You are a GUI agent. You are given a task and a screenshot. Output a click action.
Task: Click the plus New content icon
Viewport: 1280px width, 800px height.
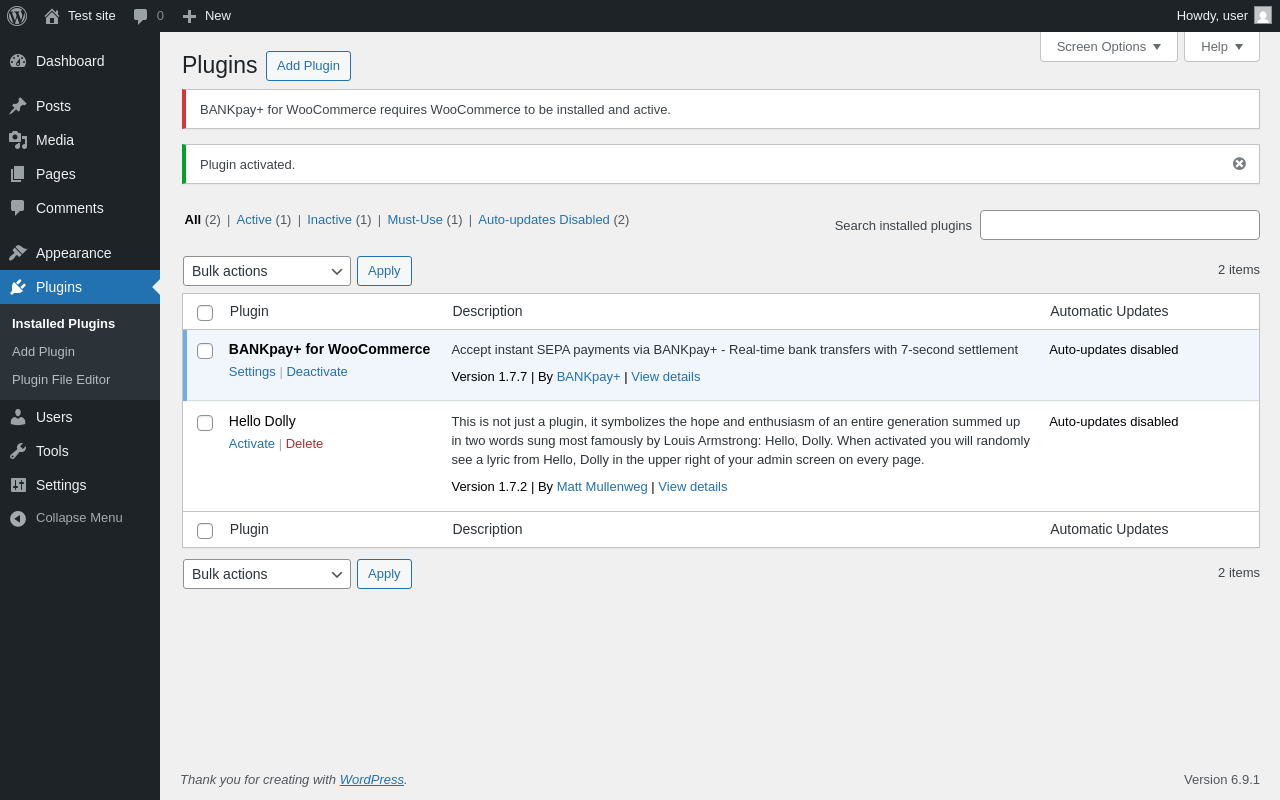pyautogui.click(x=189, y=16)
